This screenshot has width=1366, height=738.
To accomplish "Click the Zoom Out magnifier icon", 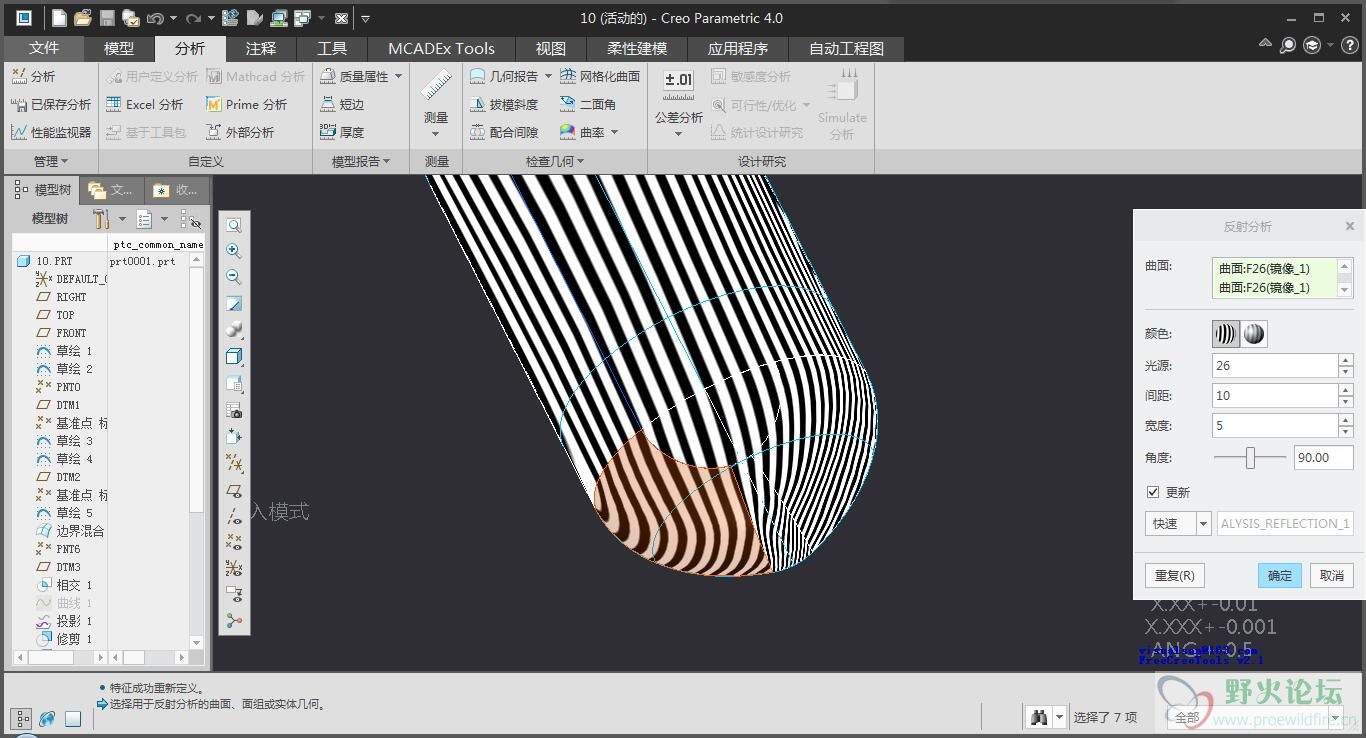I will coord(234,277).
